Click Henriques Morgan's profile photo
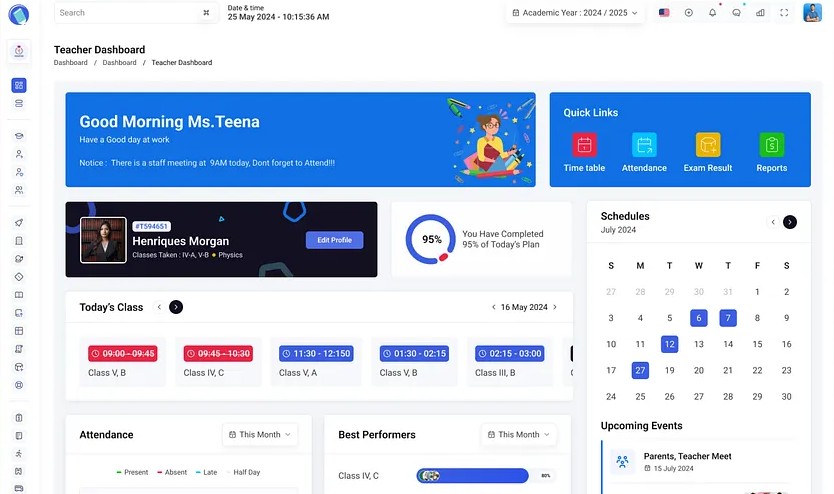This screenshot has height=494, width=834. pyautogui.click(x=103, y=240)
